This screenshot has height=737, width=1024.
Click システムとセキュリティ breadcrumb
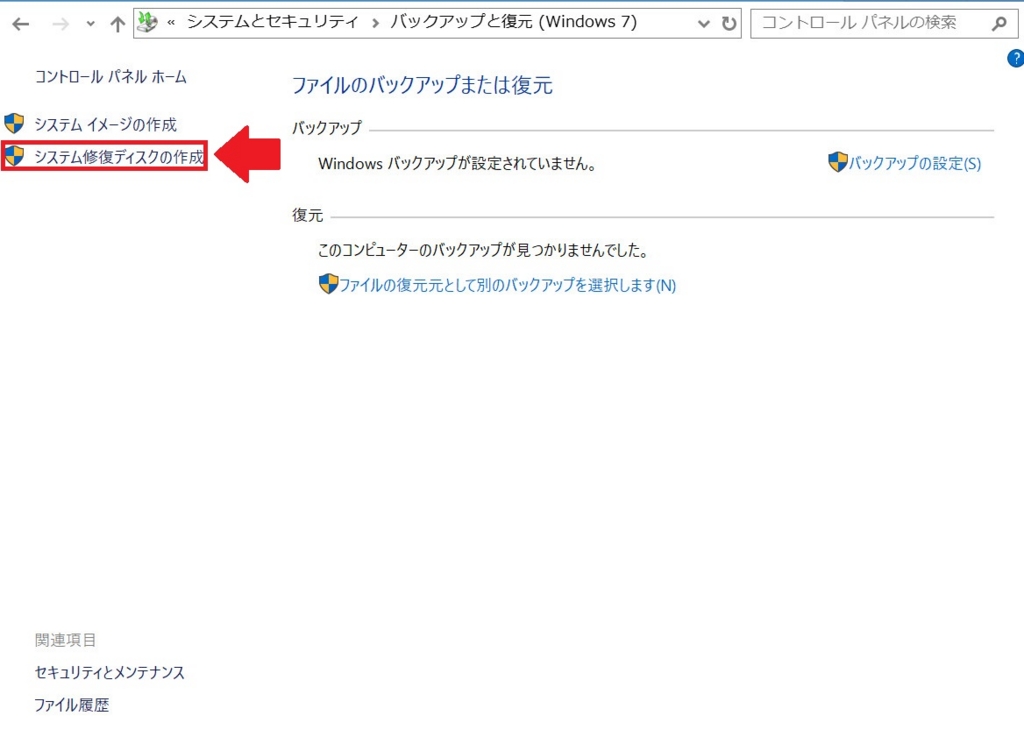(x=272, y=22)
